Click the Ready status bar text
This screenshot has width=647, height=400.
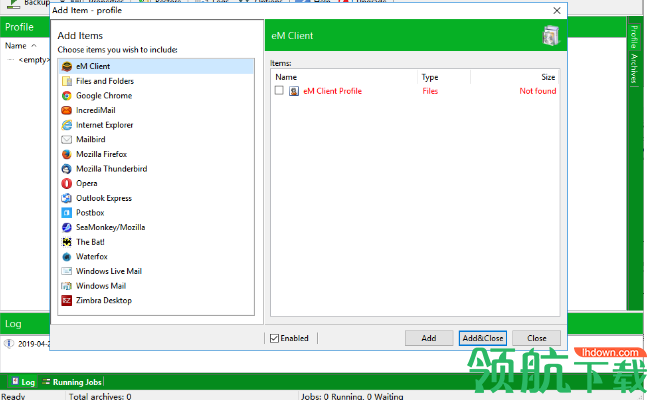click(13, 396)
